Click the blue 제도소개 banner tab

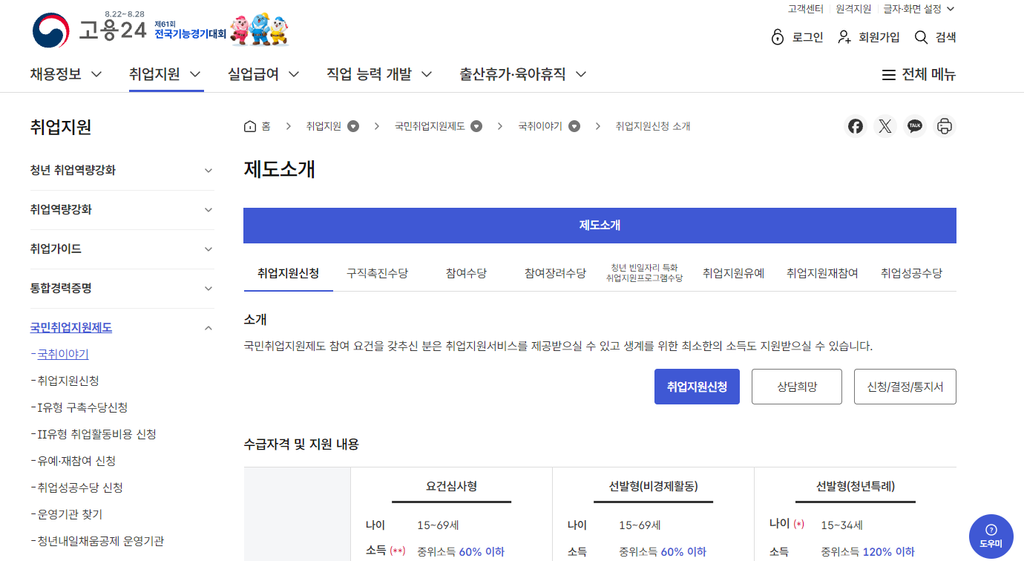coord(600,225)
